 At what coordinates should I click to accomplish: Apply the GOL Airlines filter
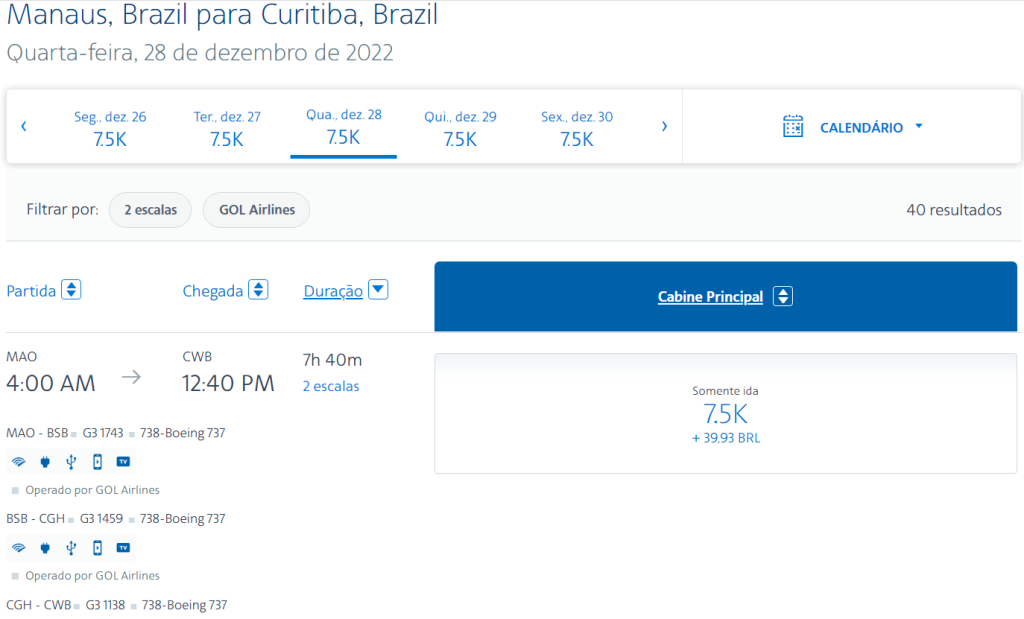point(257,210)
